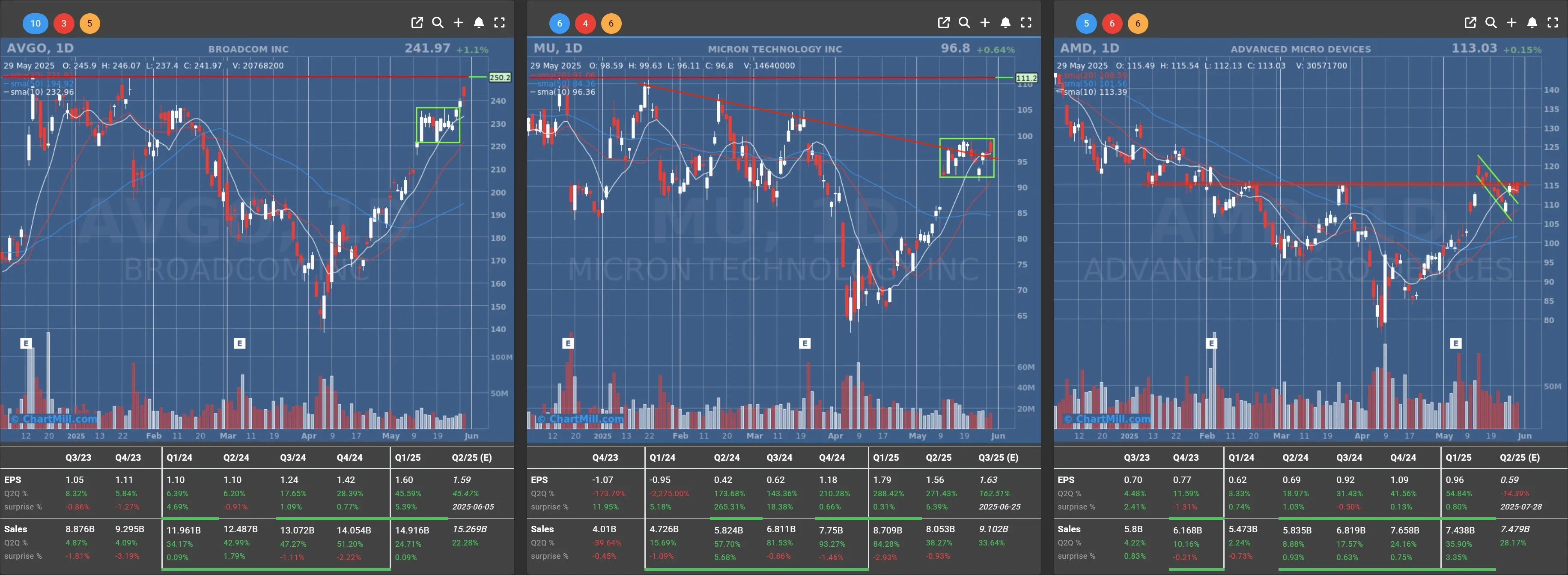Click ChartMill.com link on AVGO chart
The image size is (1568, 575).
pos(54,419)
